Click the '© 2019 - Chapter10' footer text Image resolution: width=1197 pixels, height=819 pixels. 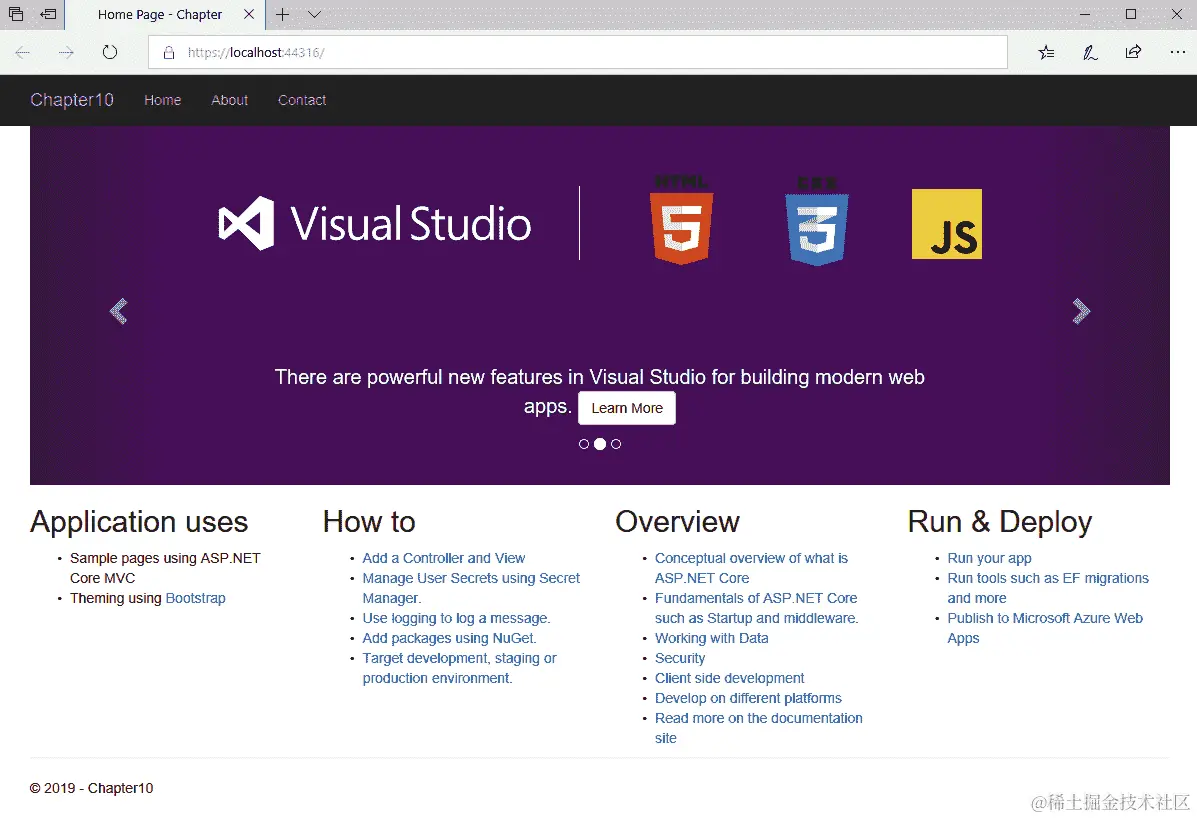[92, 788]
